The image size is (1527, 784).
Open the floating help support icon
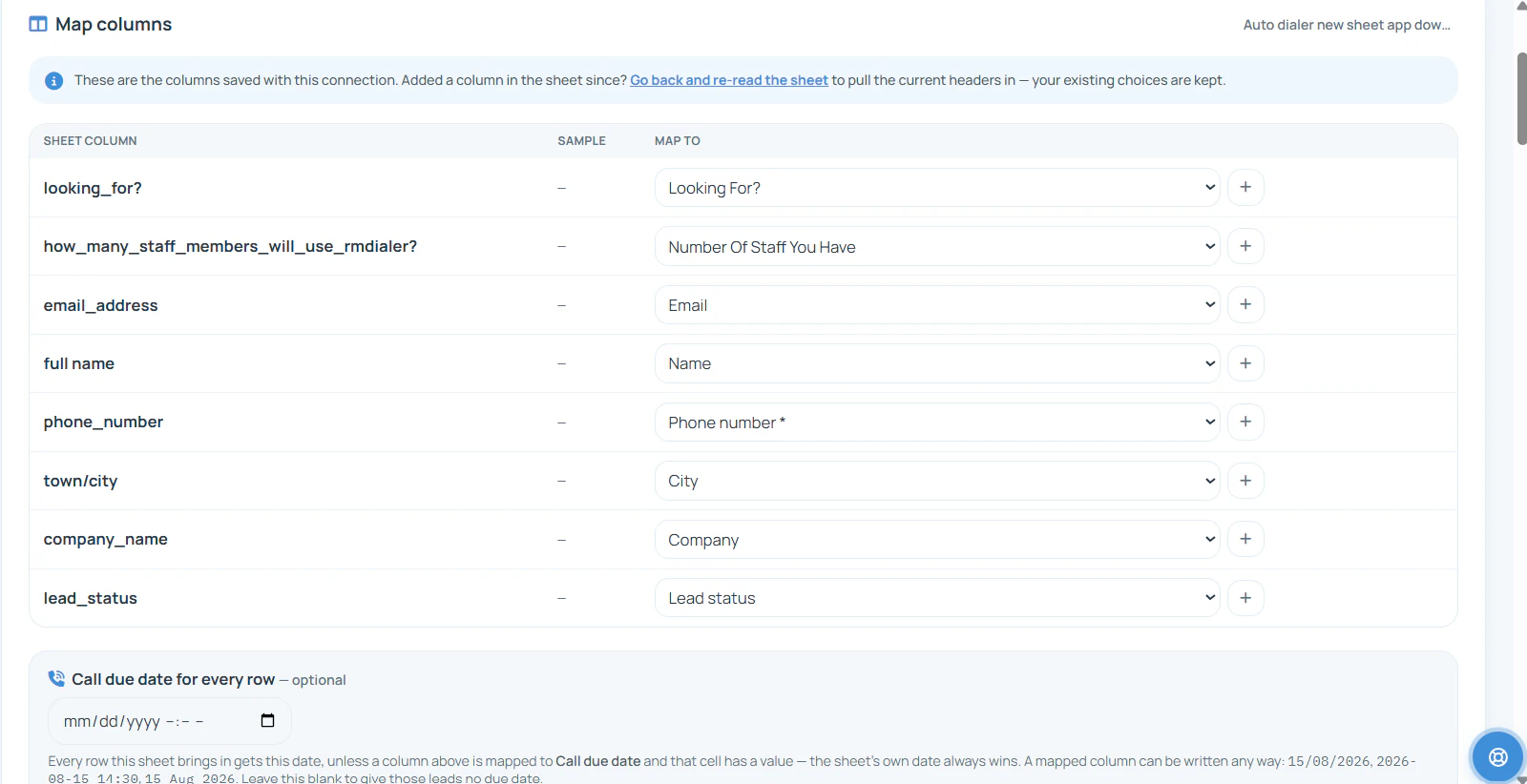pos(1497,757)
